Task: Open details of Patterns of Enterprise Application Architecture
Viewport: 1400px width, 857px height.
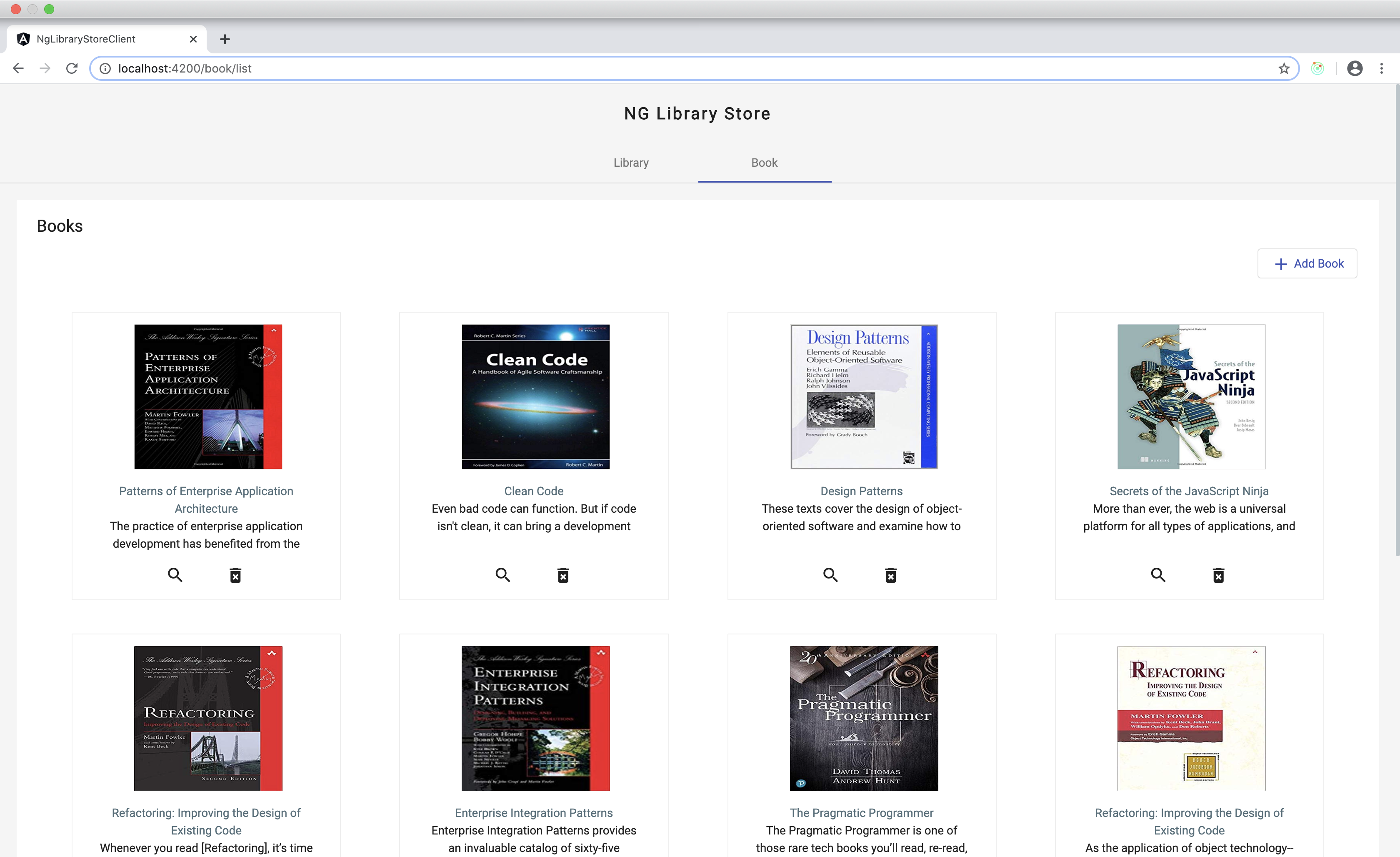Action: (175, 575)
